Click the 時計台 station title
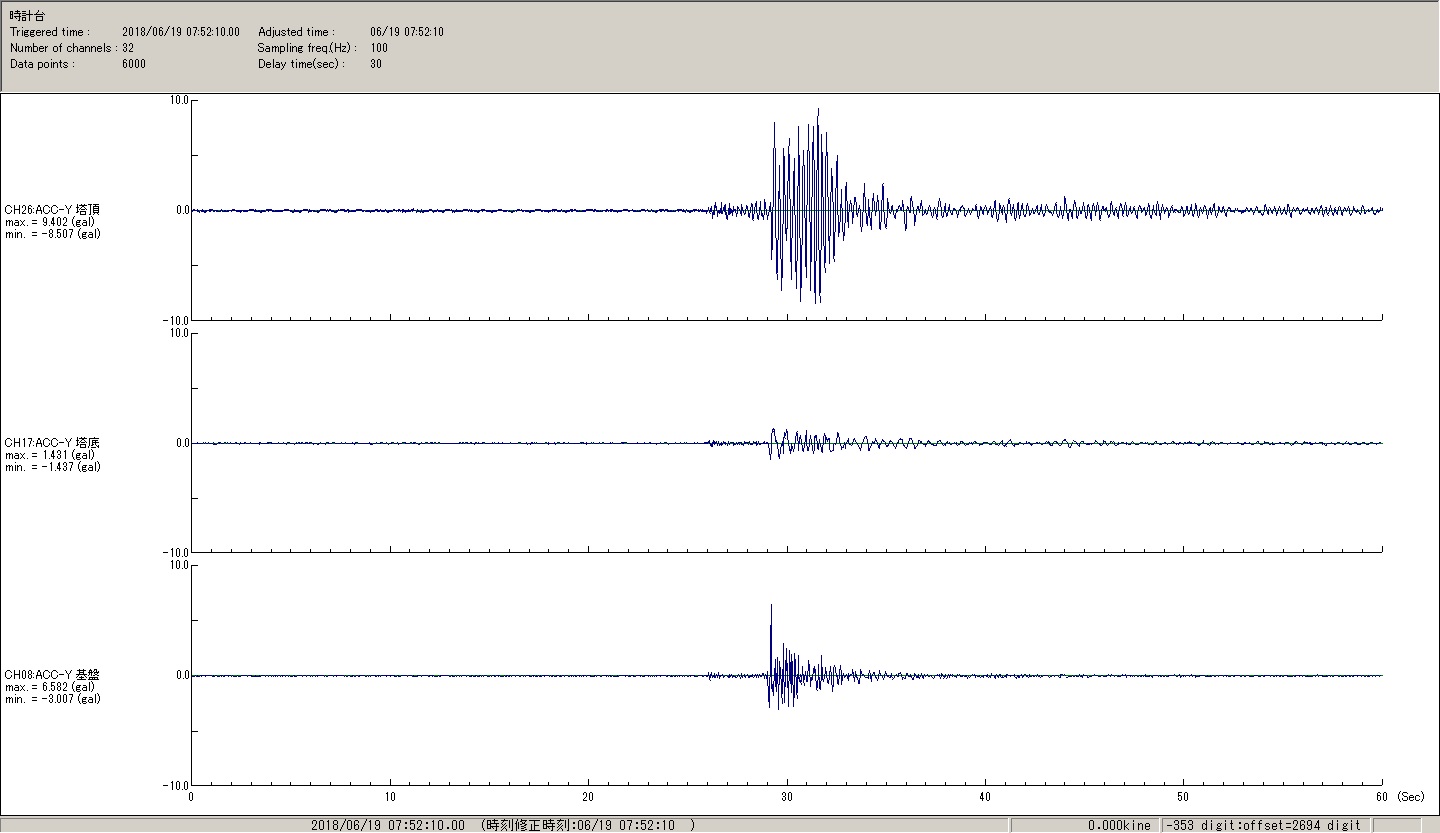This screenshot has width=1440, height=833. (27, 16)
